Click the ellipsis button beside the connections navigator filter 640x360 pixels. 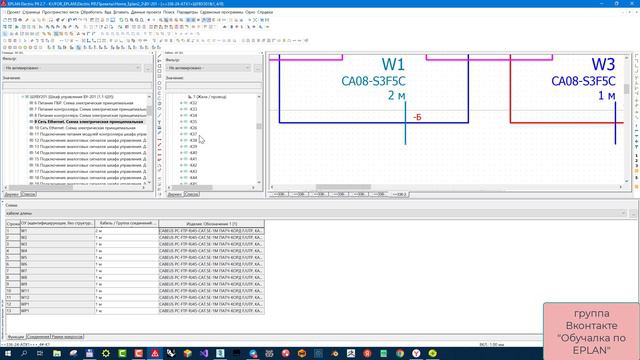click(x=257, y=68)
